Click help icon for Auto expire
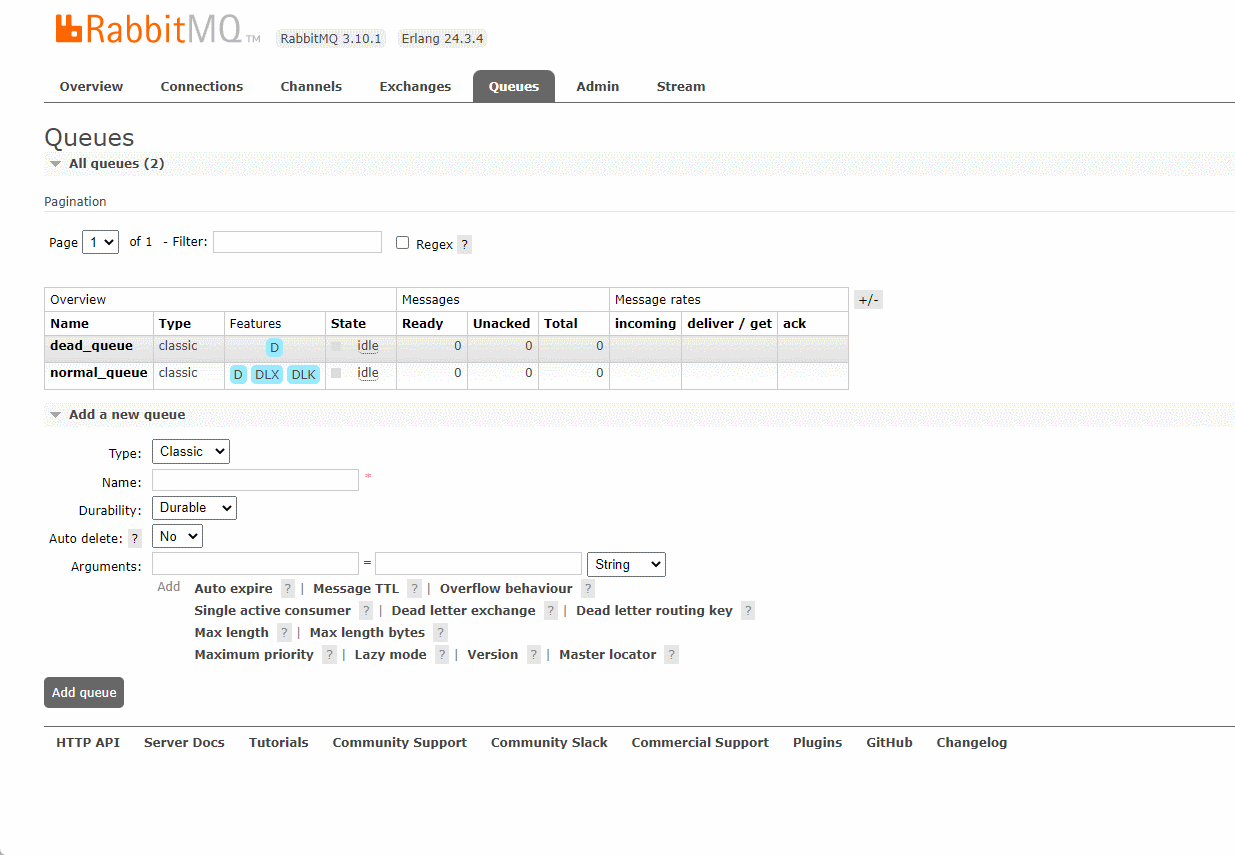The image size is (1235, 855). coord(288,588)
